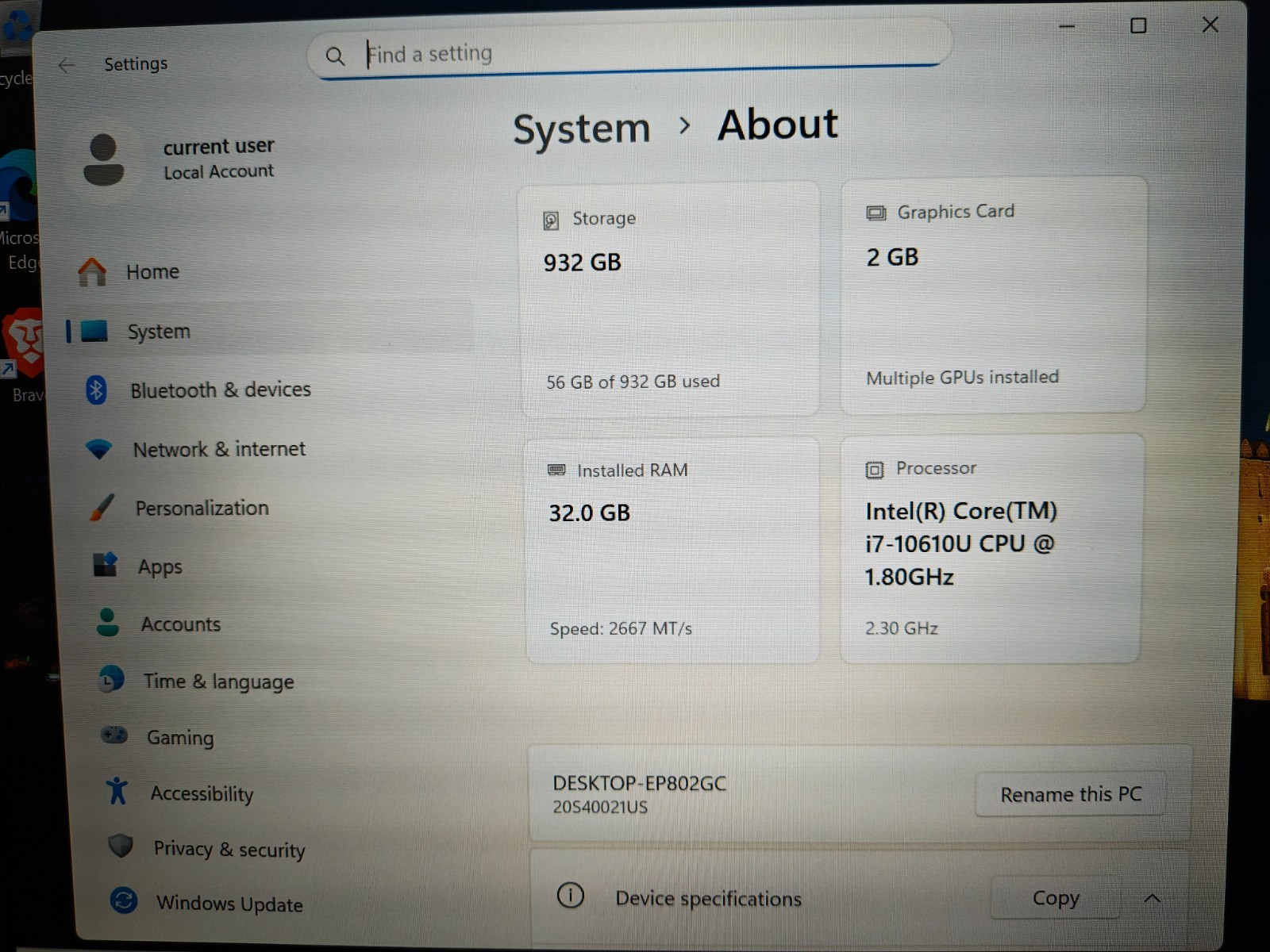Viewport: 1270px width, 952px height.
Task: Click the Processor chip icon
Action: pos(874,470)
